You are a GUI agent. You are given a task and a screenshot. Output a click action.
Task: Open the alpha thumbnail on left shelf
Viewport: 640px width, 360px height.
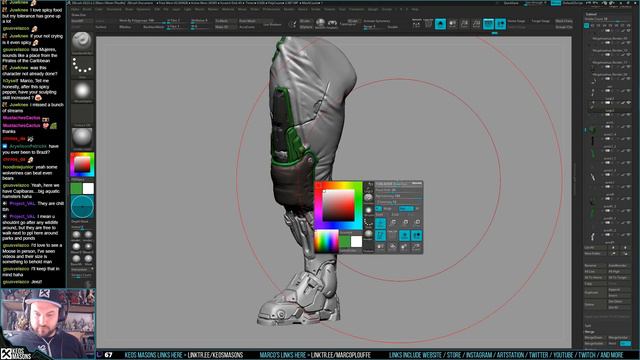pyautogui.click(x=82, y=90)
